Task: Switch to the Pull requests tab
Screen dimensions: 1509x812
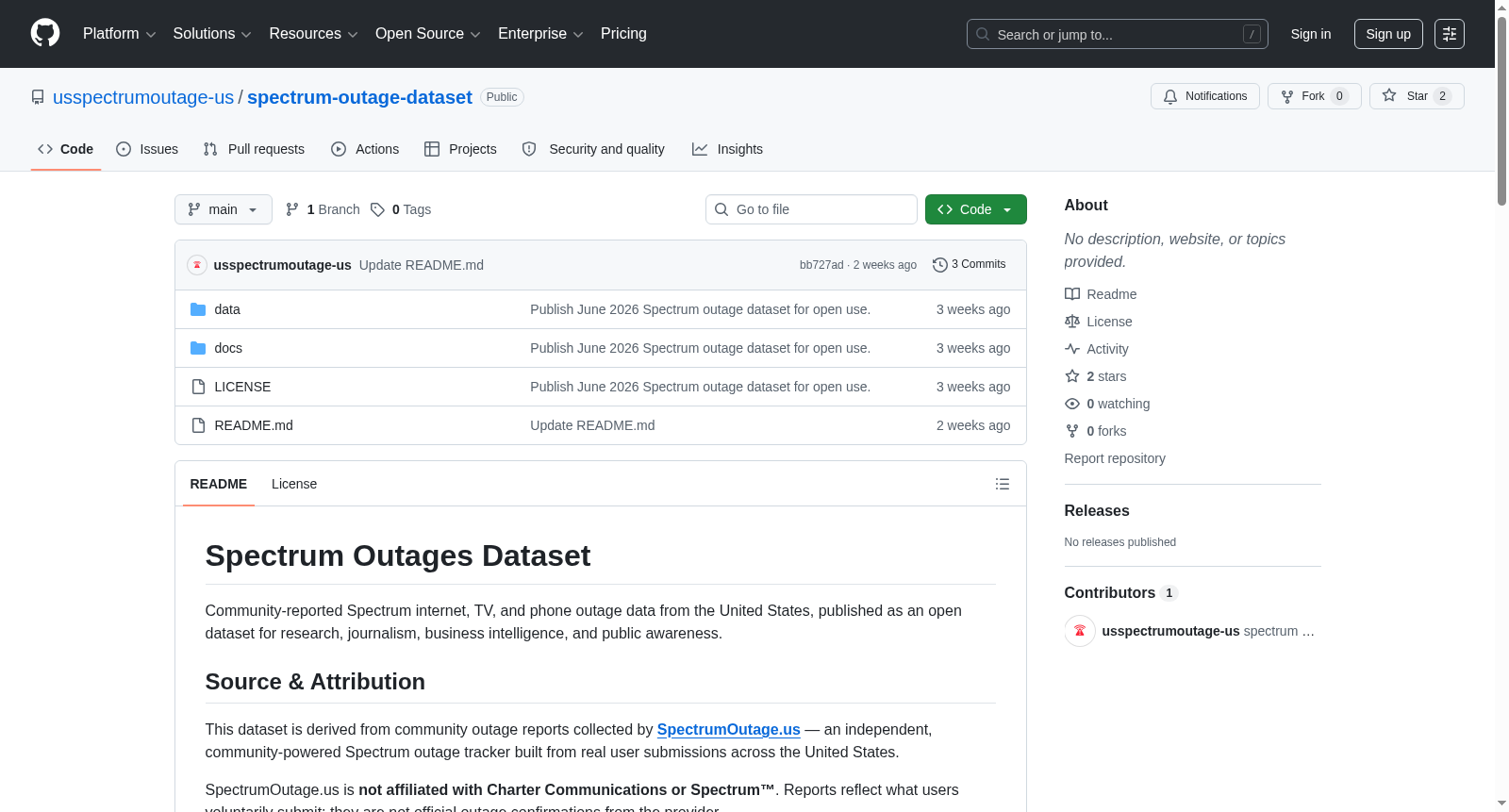Action: point(254,149)
